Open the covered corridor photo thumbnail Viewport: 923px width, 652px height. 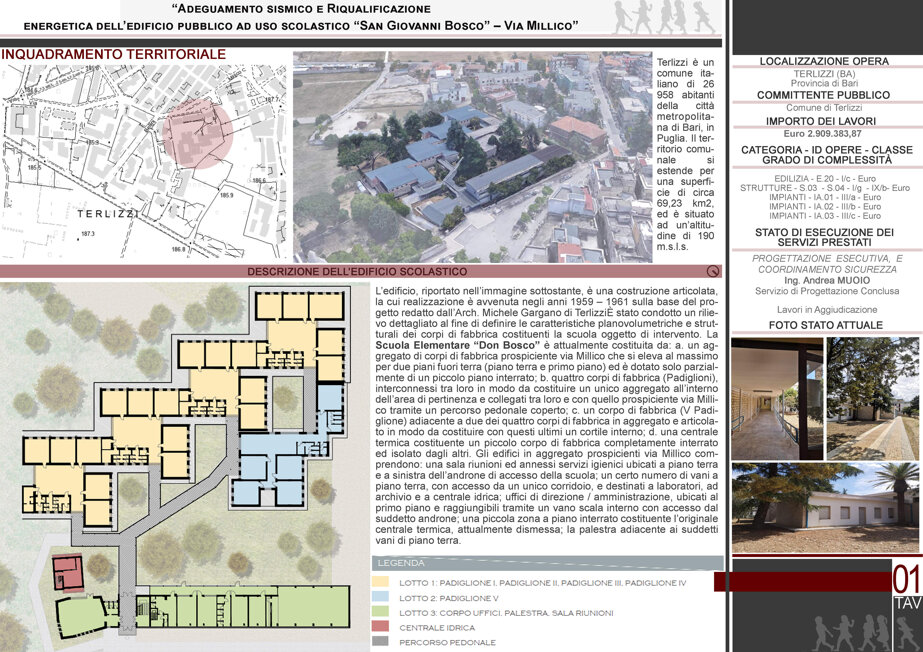(x=777, y=398)
